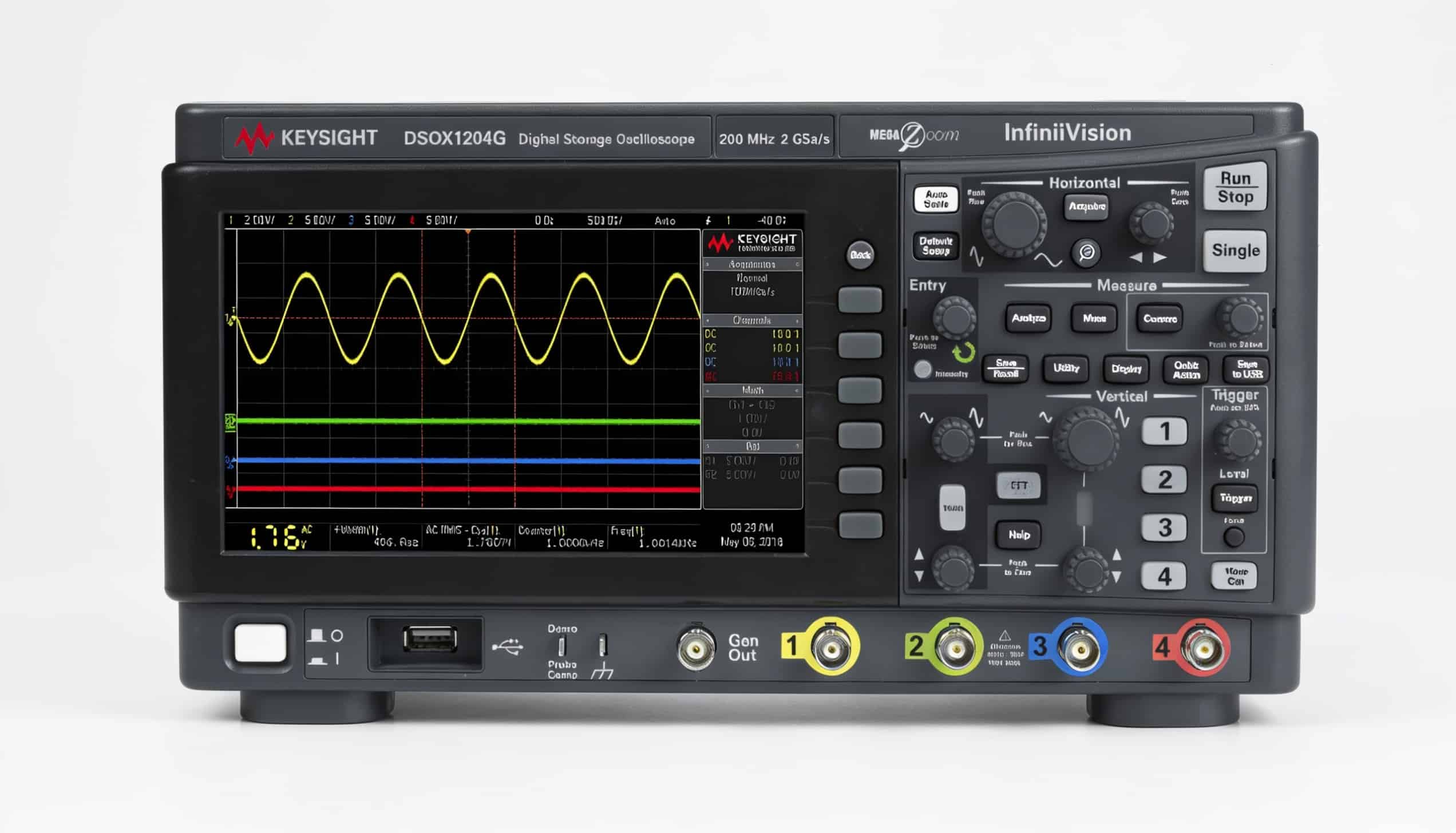Image resolution: width=1456 pixels, height=833 pixels.
Task: Open the Utility key menu
Action: click(1066, 368)
